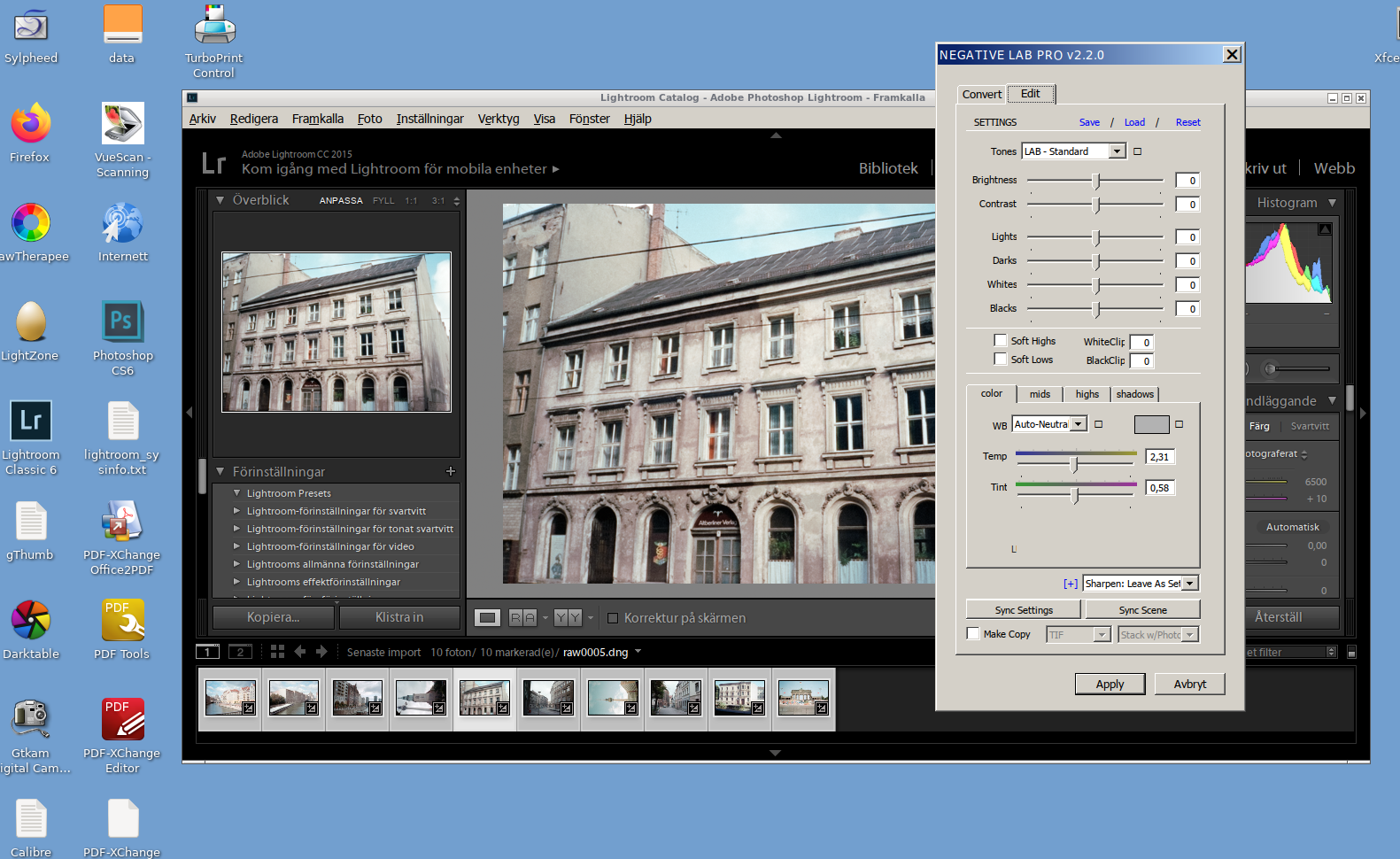Viewport: 1400px width, 859px height.
Task: Click the Kopiera... button in Lightroom
Action: 274,617
